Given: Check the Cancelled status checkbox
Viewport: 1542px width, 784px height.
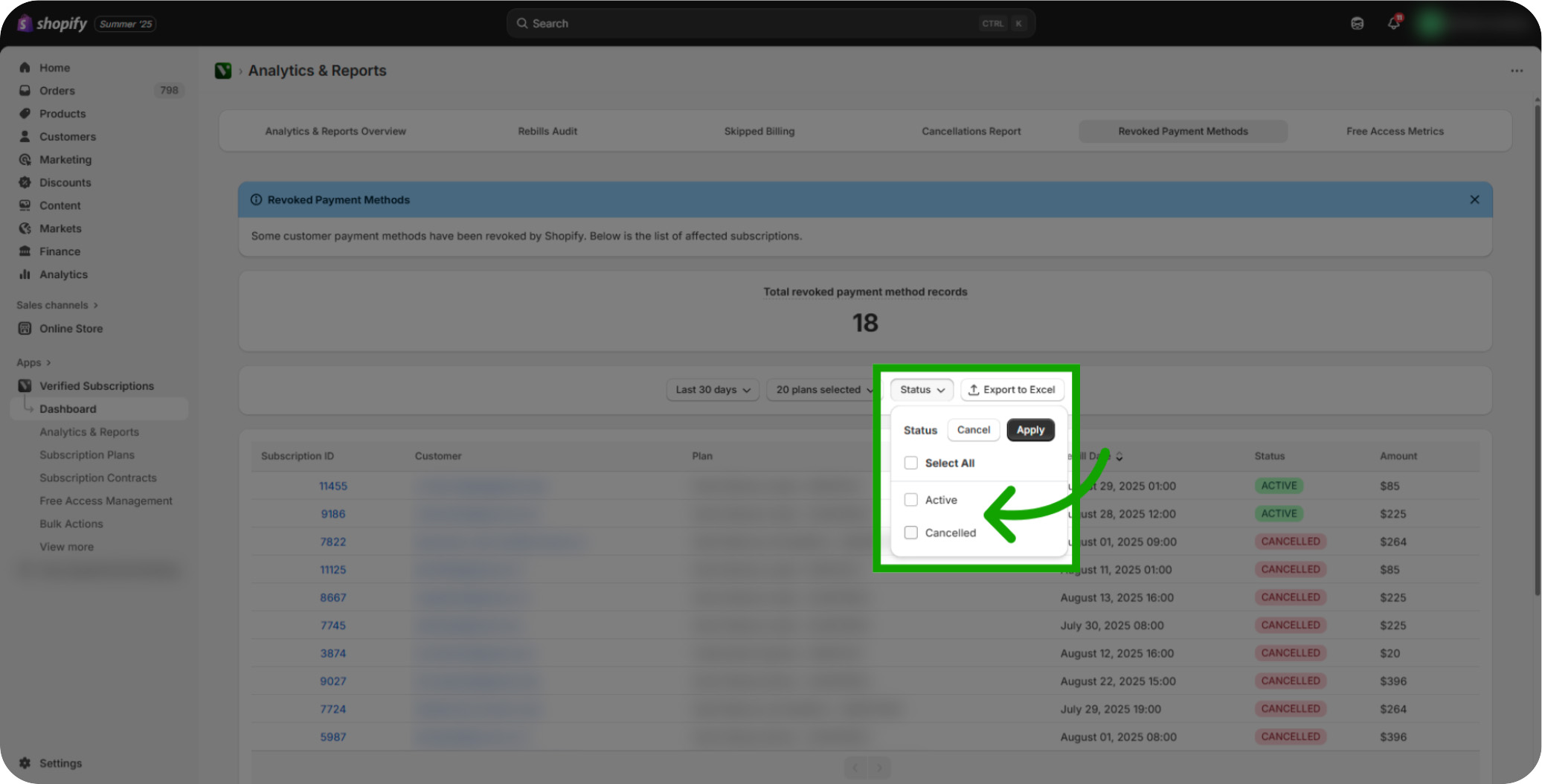Looking at the screenshot, I should (910, 533).
